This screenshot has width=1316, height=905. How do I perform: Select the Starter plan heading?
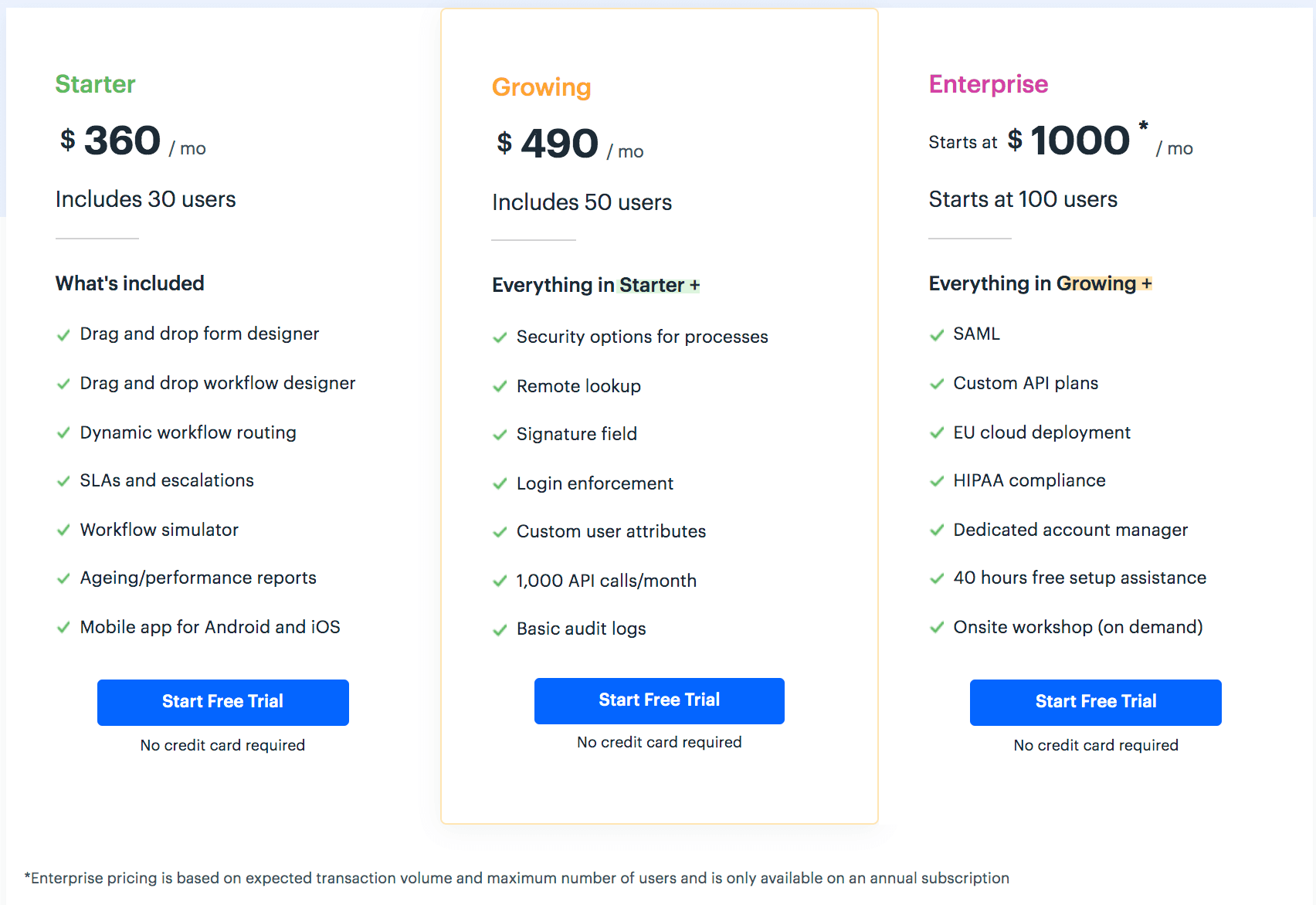(96, 84)
